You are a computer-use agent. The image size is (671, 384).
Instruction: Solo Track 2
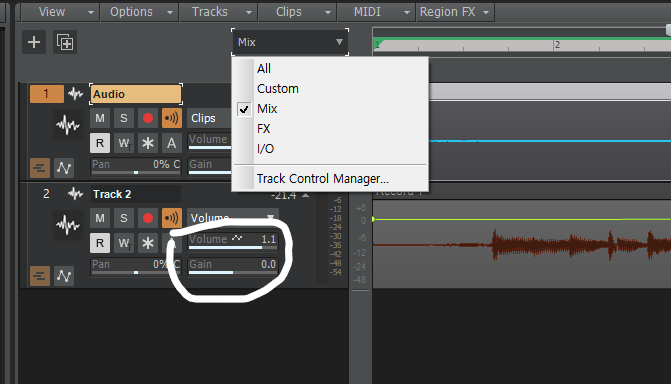(124, 218)
